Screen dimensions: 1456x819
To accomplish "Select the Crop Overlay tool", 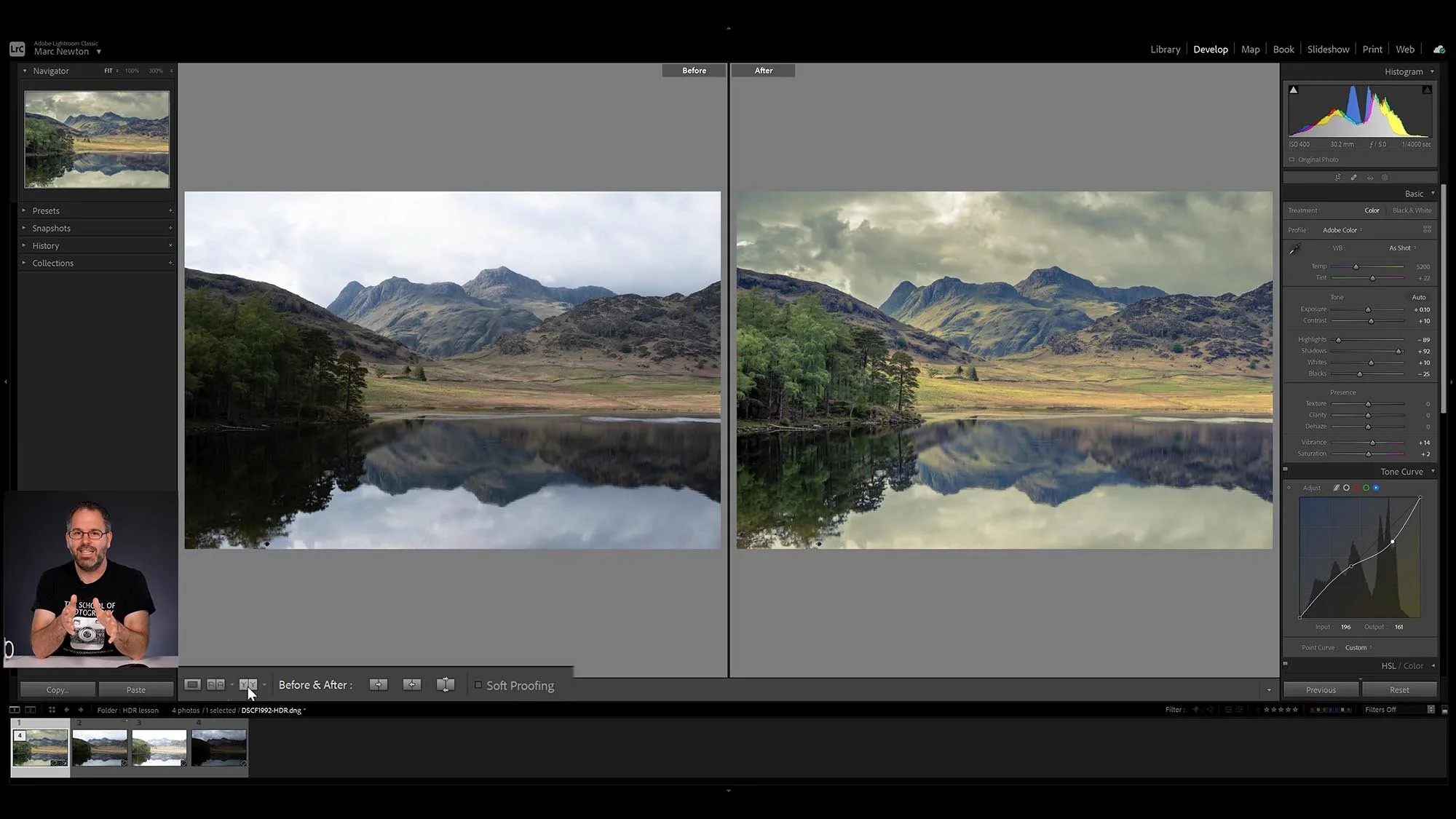I will point(1337,178).
